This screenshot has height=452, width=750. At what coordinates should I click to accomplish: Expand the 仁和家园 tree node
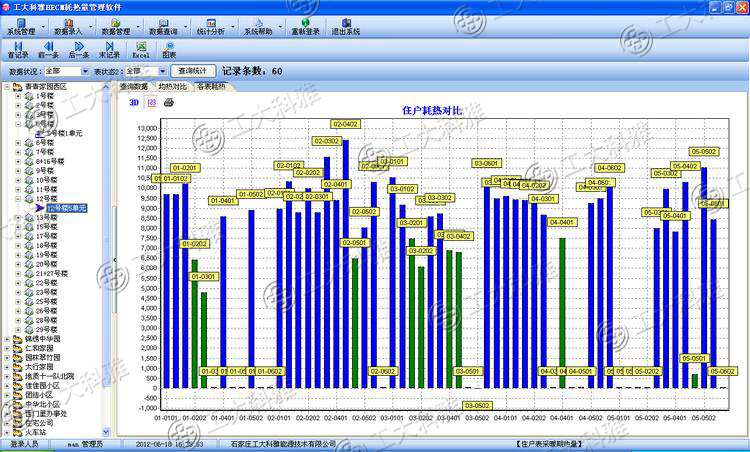[7, 348]
